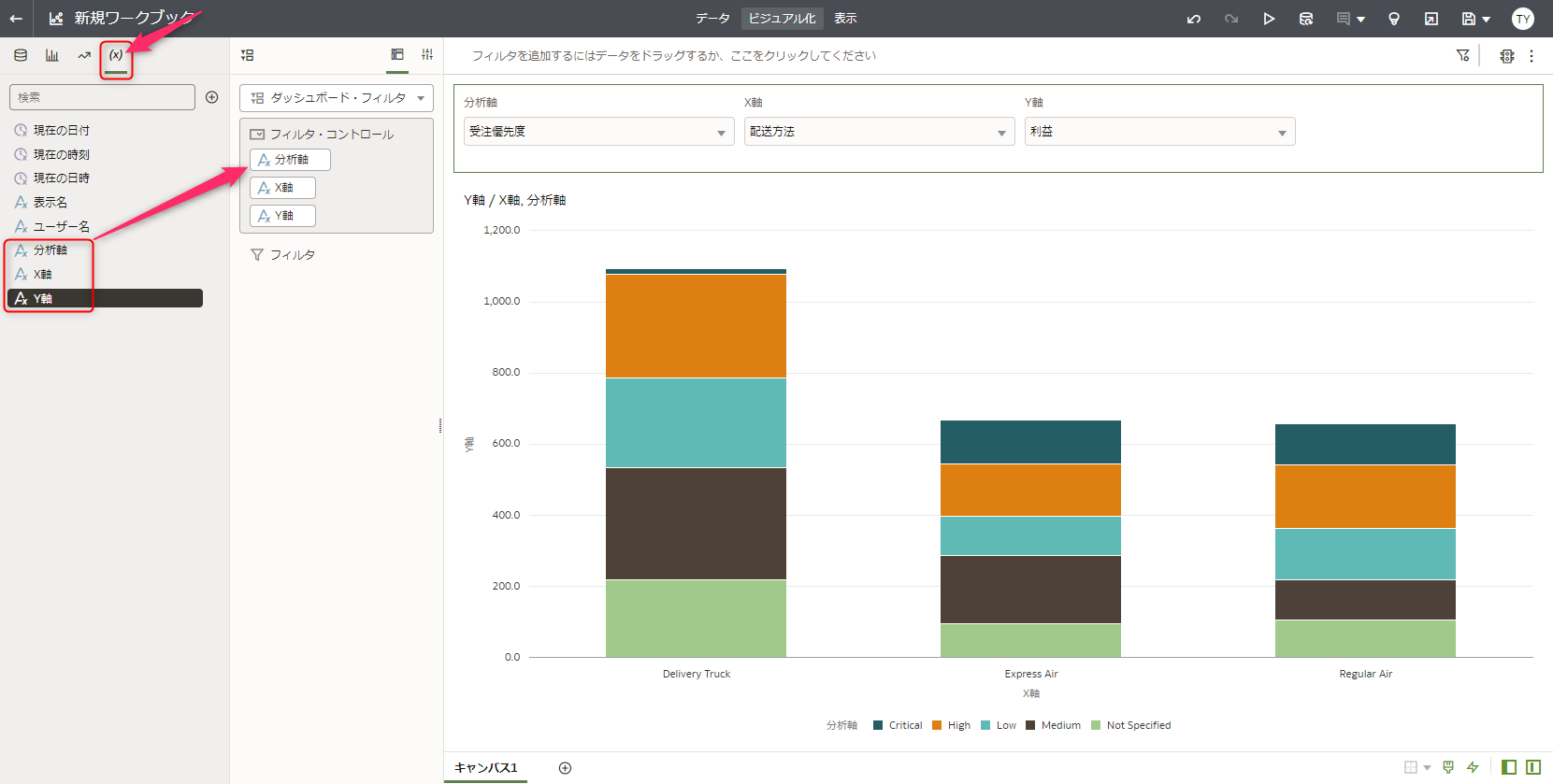Click the preview play icon
This screenshot has height=784, width=1553.
(1269, 19)
